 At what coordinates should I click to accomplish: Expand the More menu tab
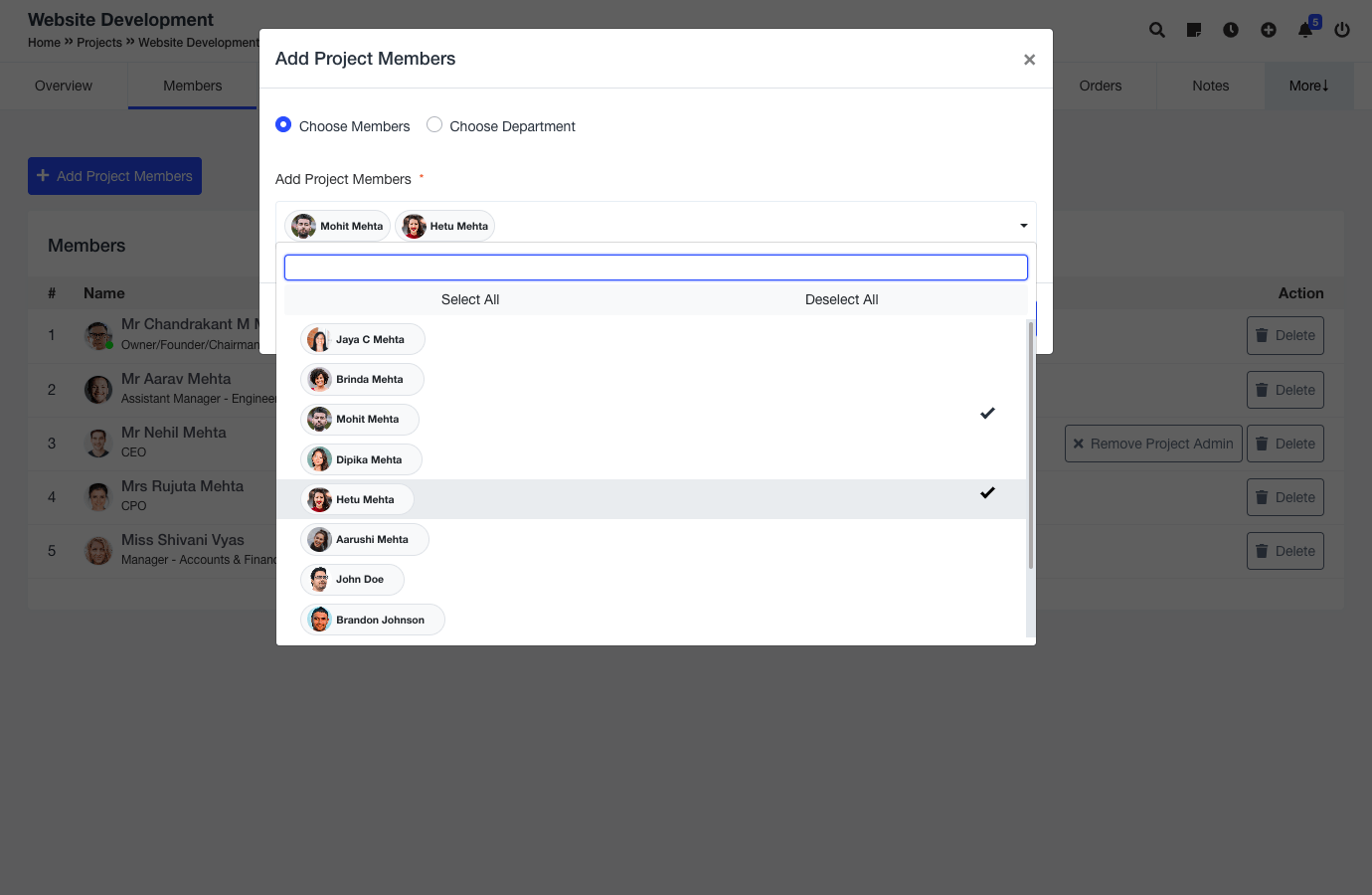pos(1308,86)
